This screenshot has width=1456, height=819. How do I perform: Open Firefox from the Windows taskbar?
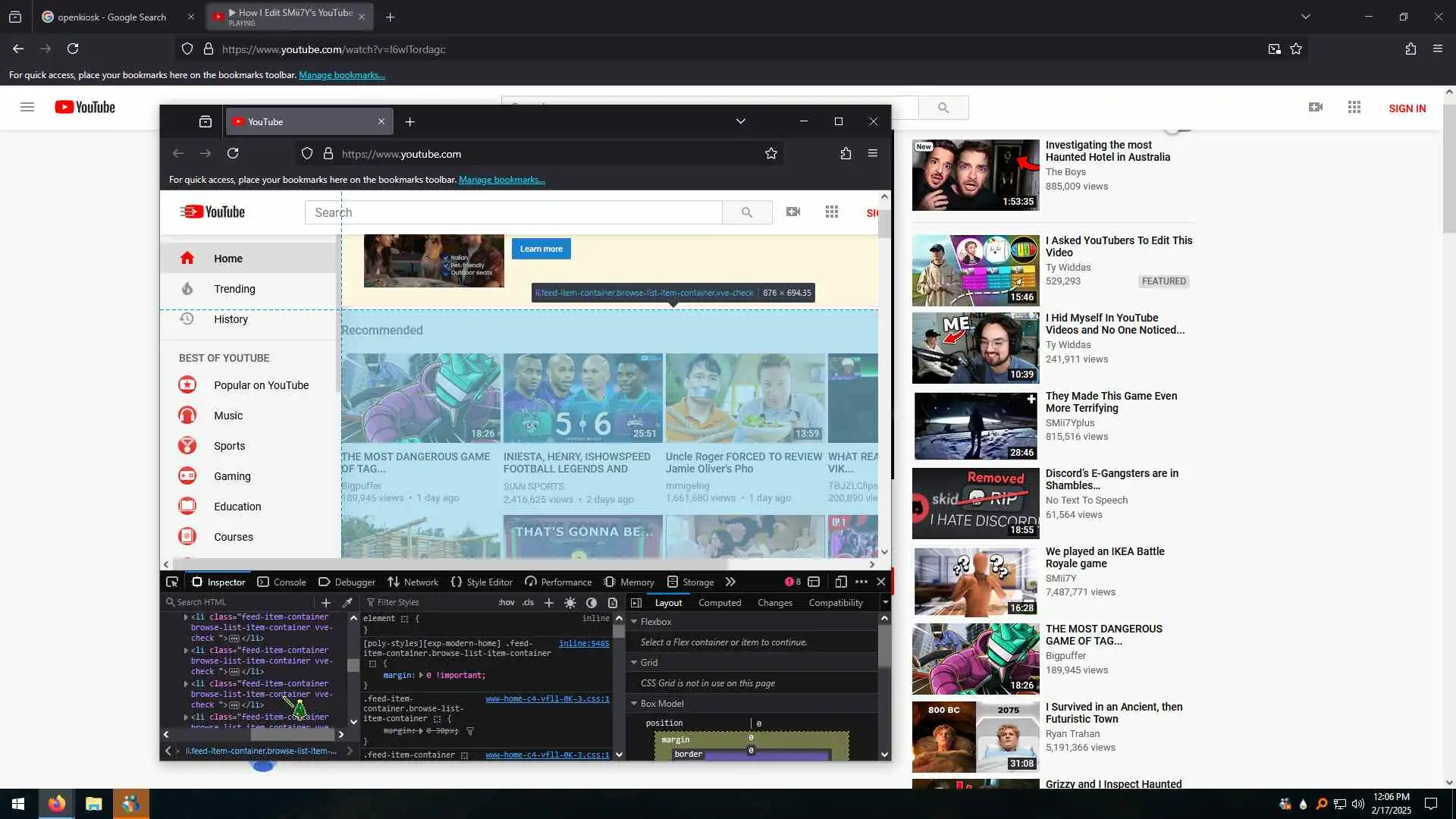[x=57, y=804]
